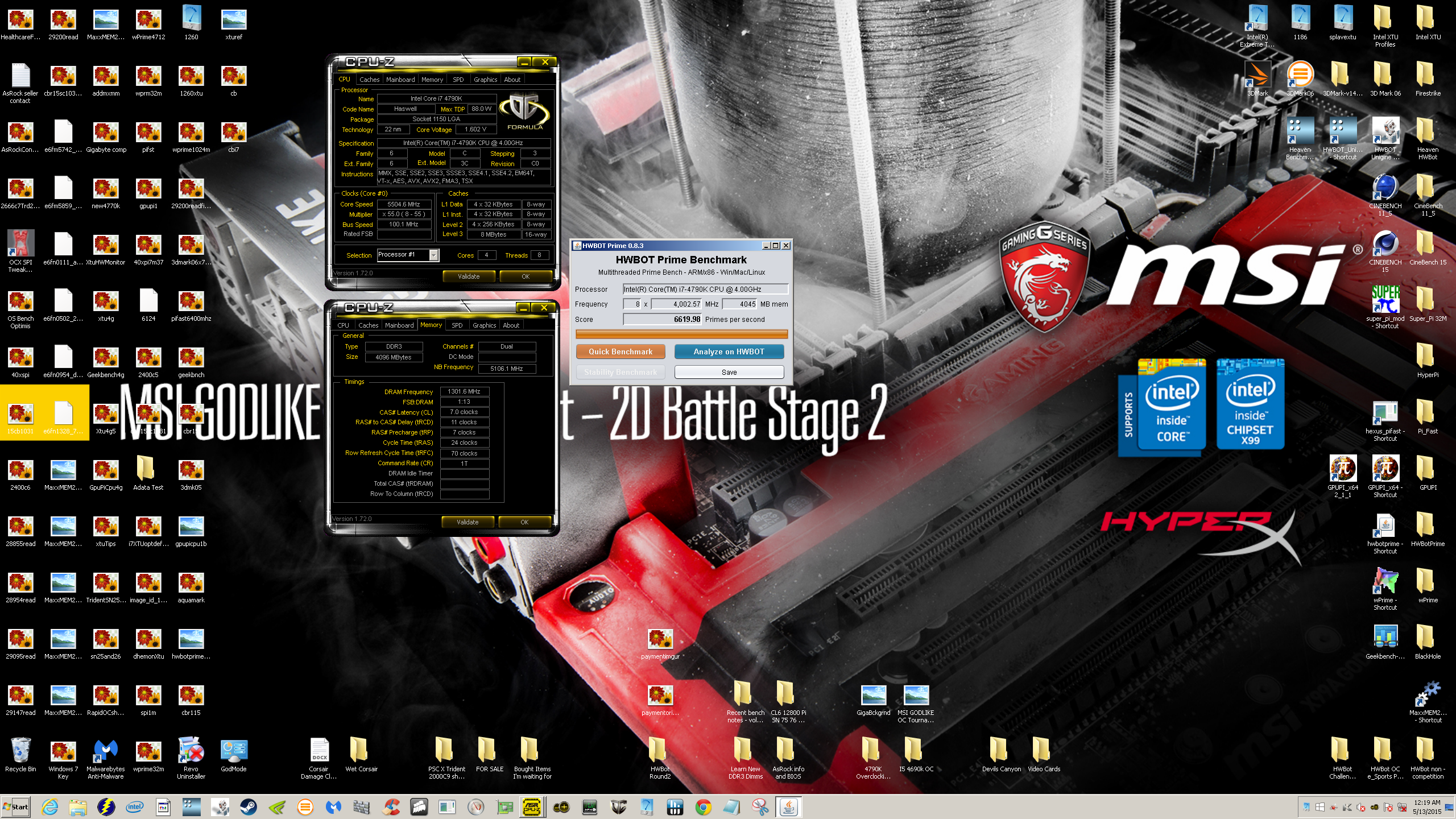
Task: Switch to Caches tab in upper CPU-Z
Action: point(369,80)
